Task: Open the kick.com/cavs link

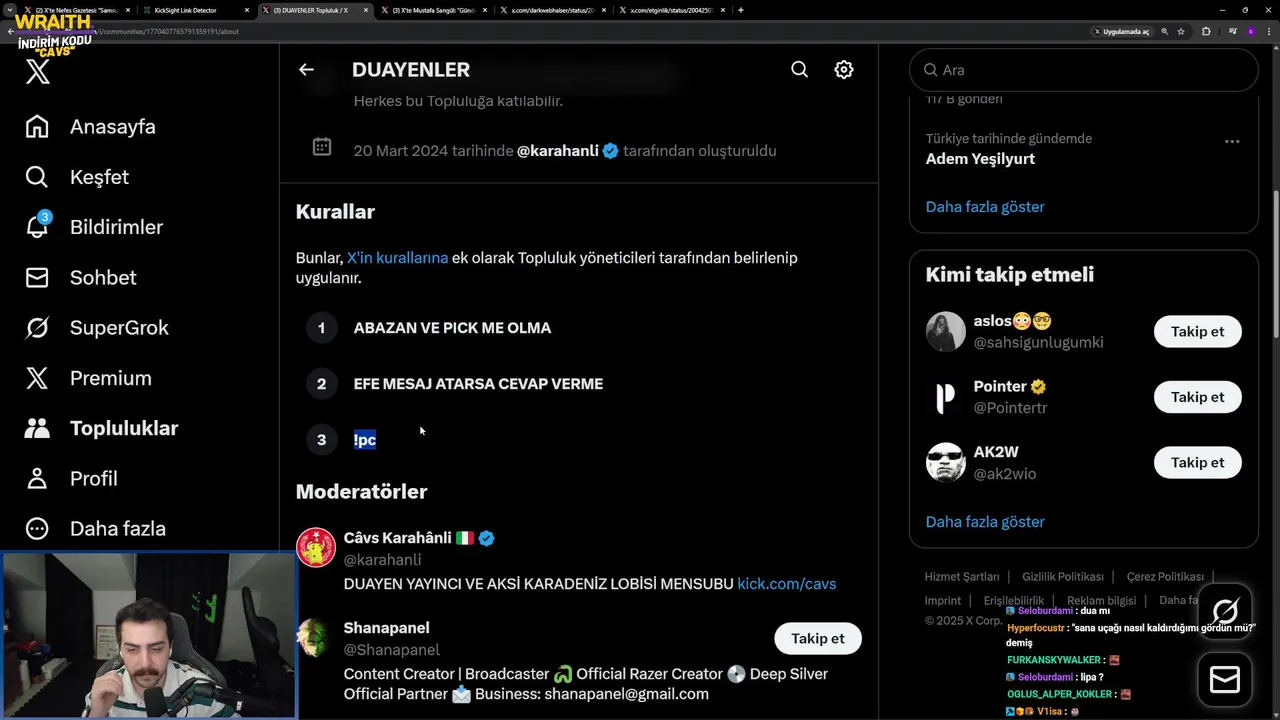Action: pyautogui.click(x=787, y=584)
